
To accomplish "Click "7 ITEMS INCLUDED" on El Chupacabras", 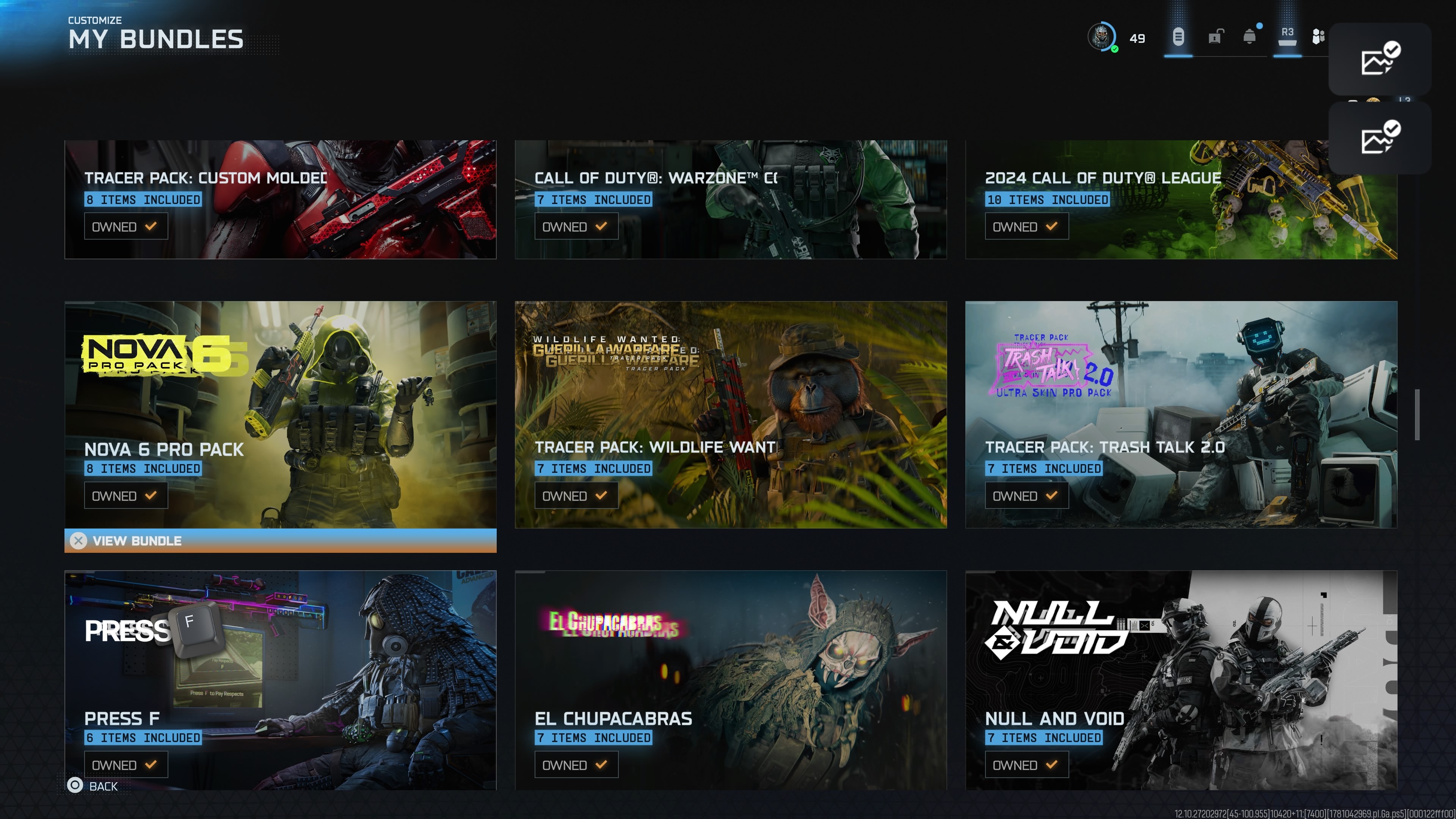I will (x=593, y=737).
